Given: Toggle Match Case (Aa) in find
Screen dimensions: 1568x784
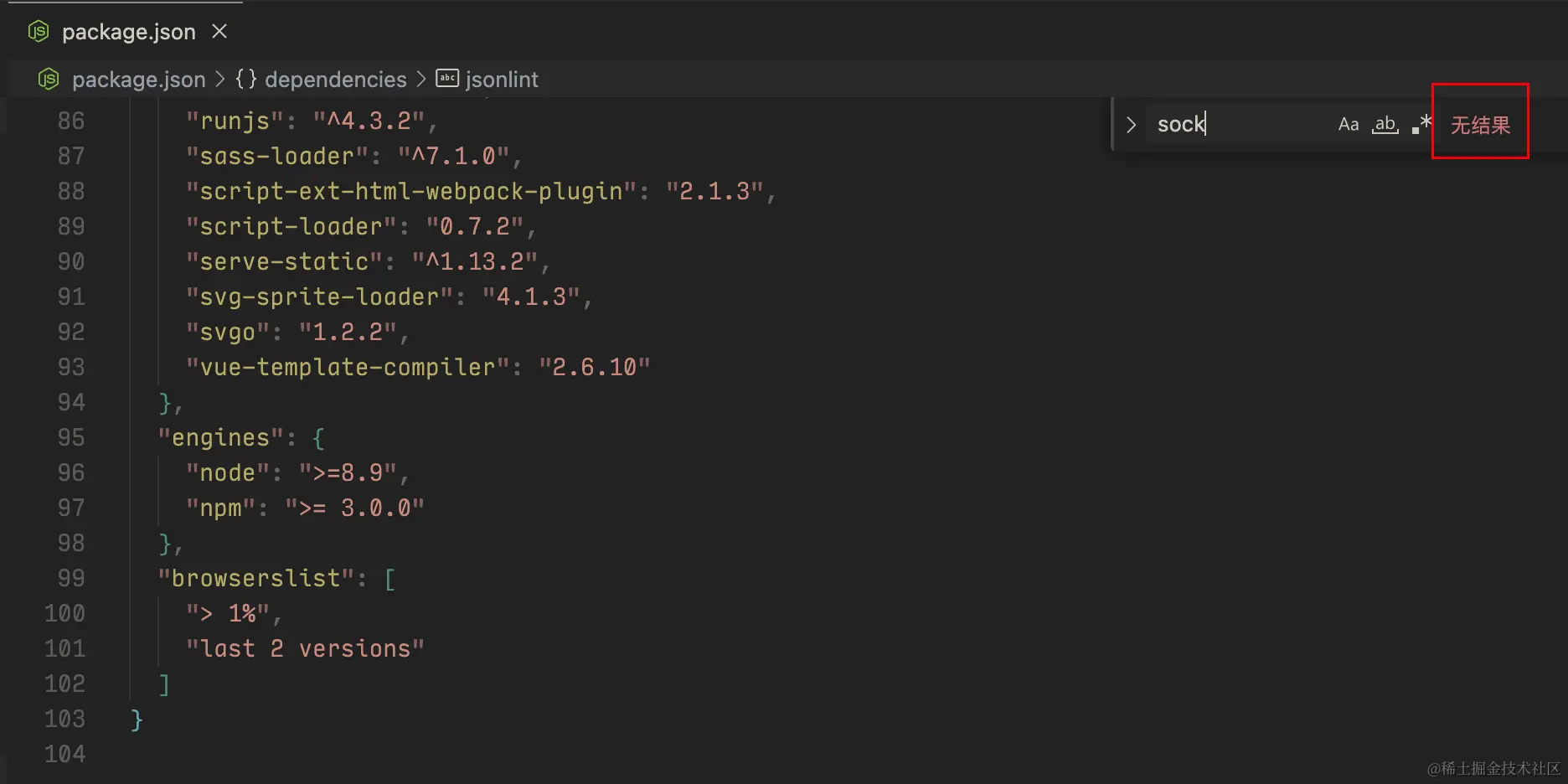Looking at the screenshot, I should 1349,125.
